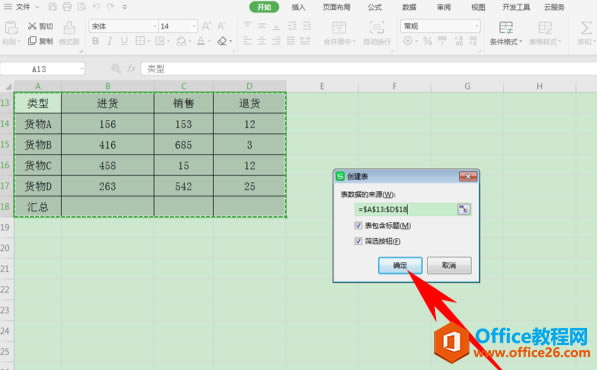Image resolution: width=597 pixels, height=370 pixels.
Task: Decrease font size with smaller A
Action: point(220,26)
